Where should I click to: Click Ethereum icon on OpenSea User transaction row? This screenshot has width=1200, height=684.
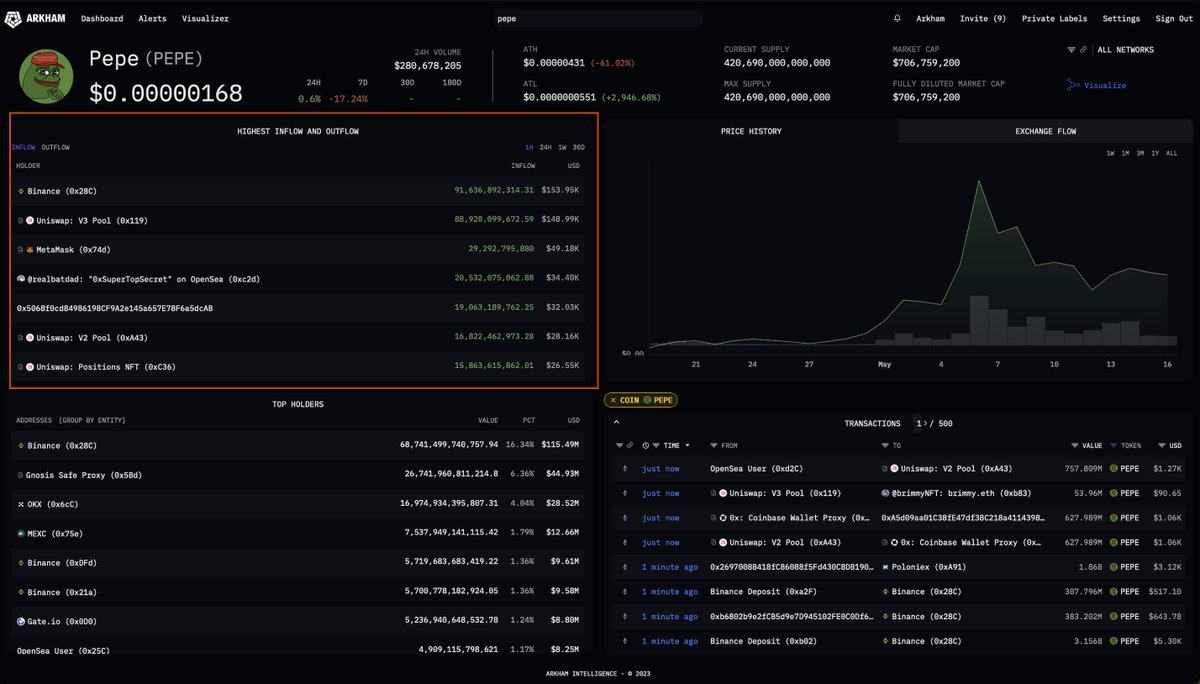(626, 468)
